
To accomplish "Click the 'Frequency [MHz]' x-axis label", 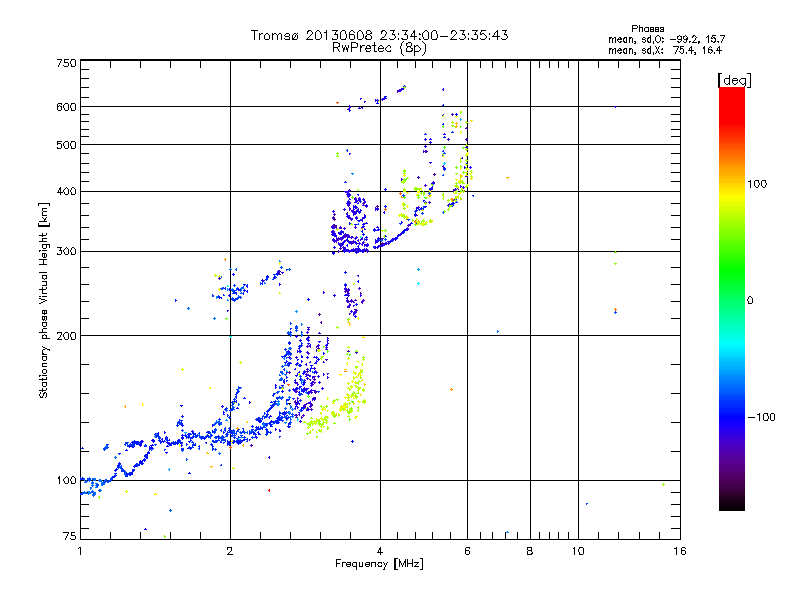I will (379, 564).
